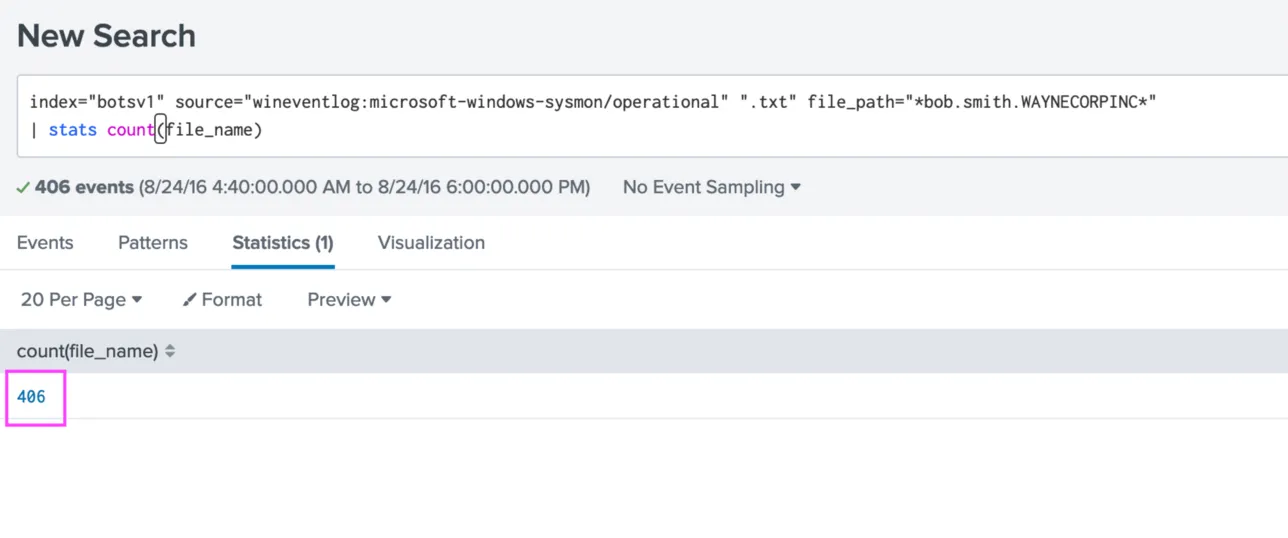This screenshot has width=1288, height=538.
Task: Switch to the Events tab
Action: point(45,243)
